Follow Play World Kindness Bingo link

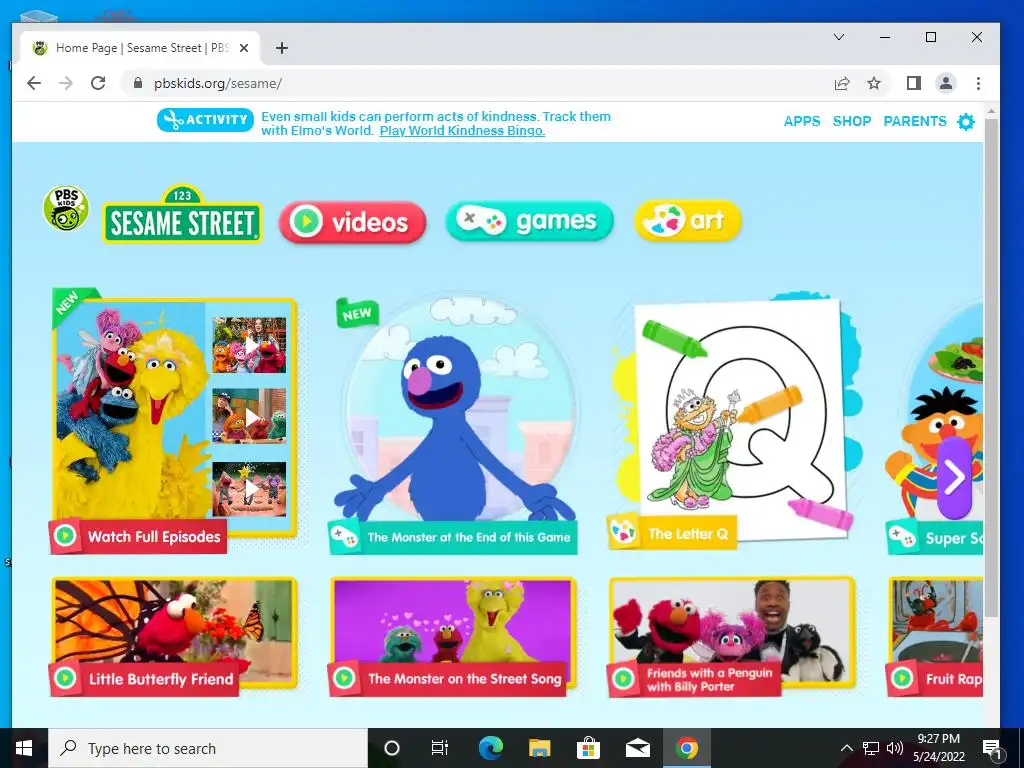pos(462,131)
